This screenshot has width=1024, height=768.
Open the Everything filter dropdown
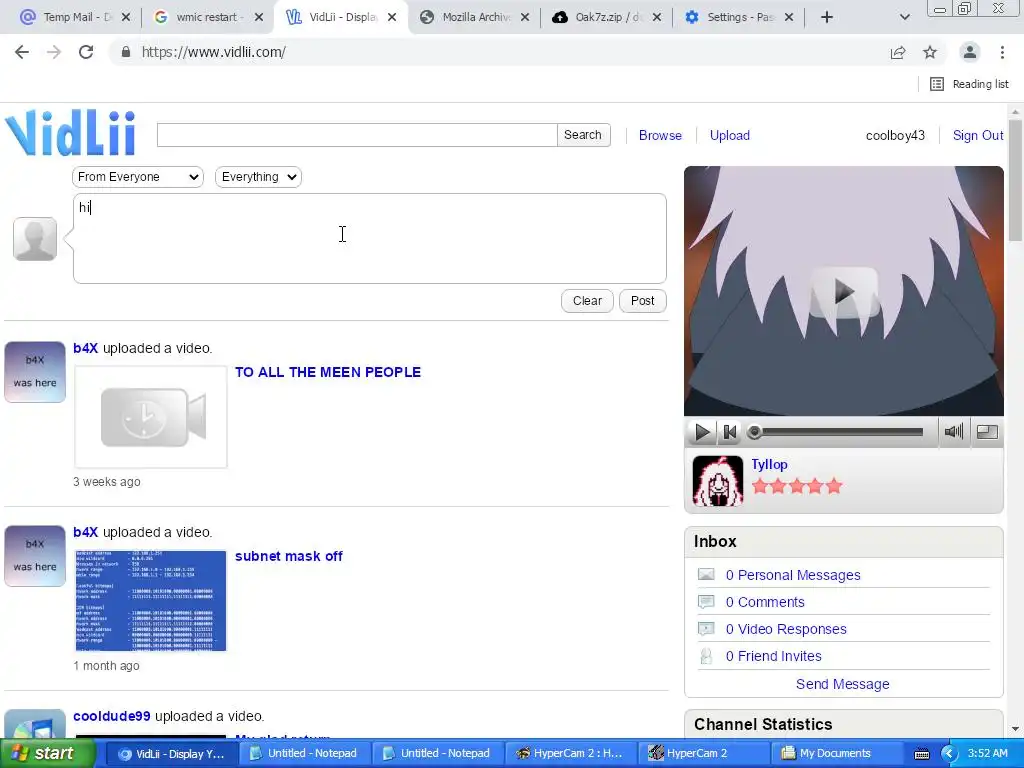pyautogui.click(x=258, y=177)
